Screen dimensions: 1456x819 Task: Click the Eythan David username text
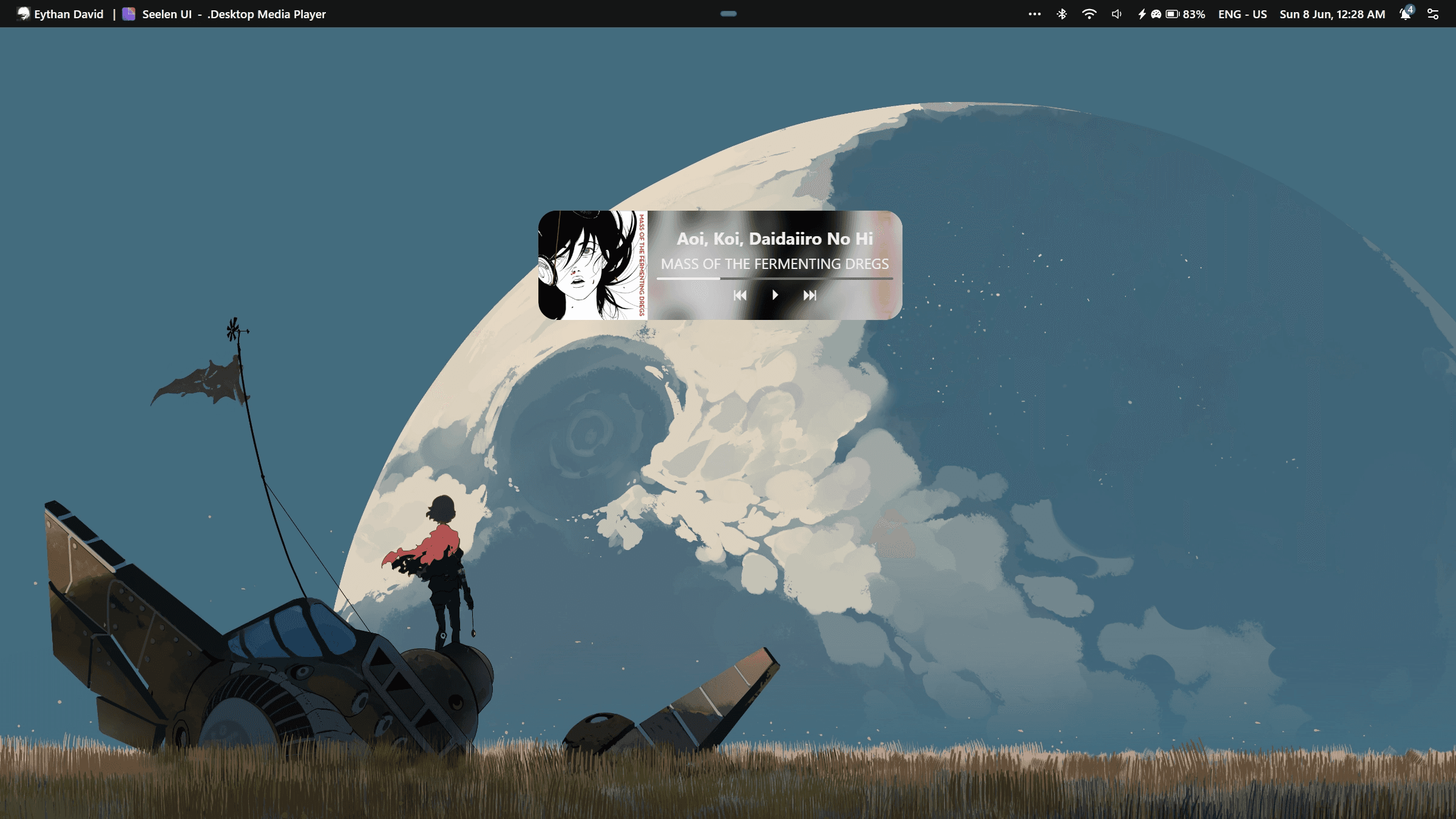(69, 14)
